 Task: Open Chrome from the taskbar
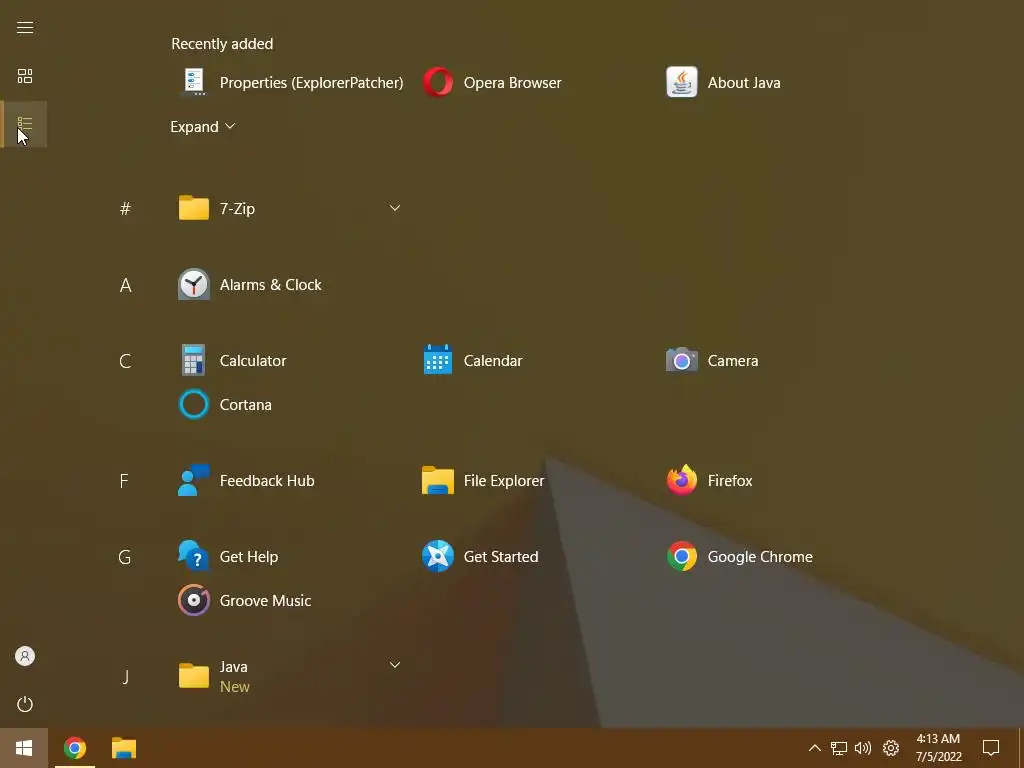[x=74, y=748]
